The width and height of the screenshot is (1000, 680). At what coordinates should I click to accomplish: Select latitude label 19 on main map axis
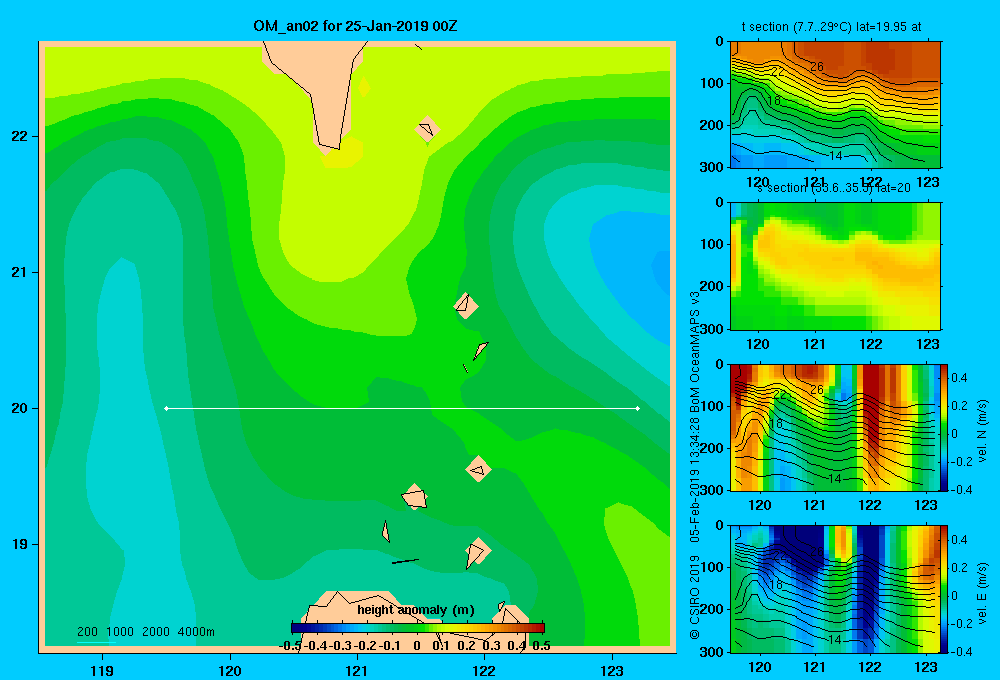click(20, 544)
